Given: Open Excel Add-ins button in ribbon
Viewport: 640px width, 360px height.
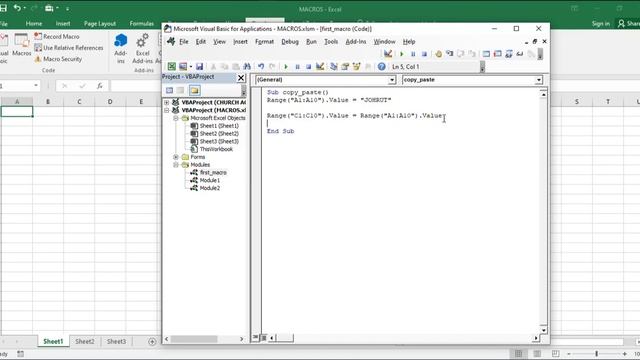Looking at the screenshot, I should click(142, 49).
